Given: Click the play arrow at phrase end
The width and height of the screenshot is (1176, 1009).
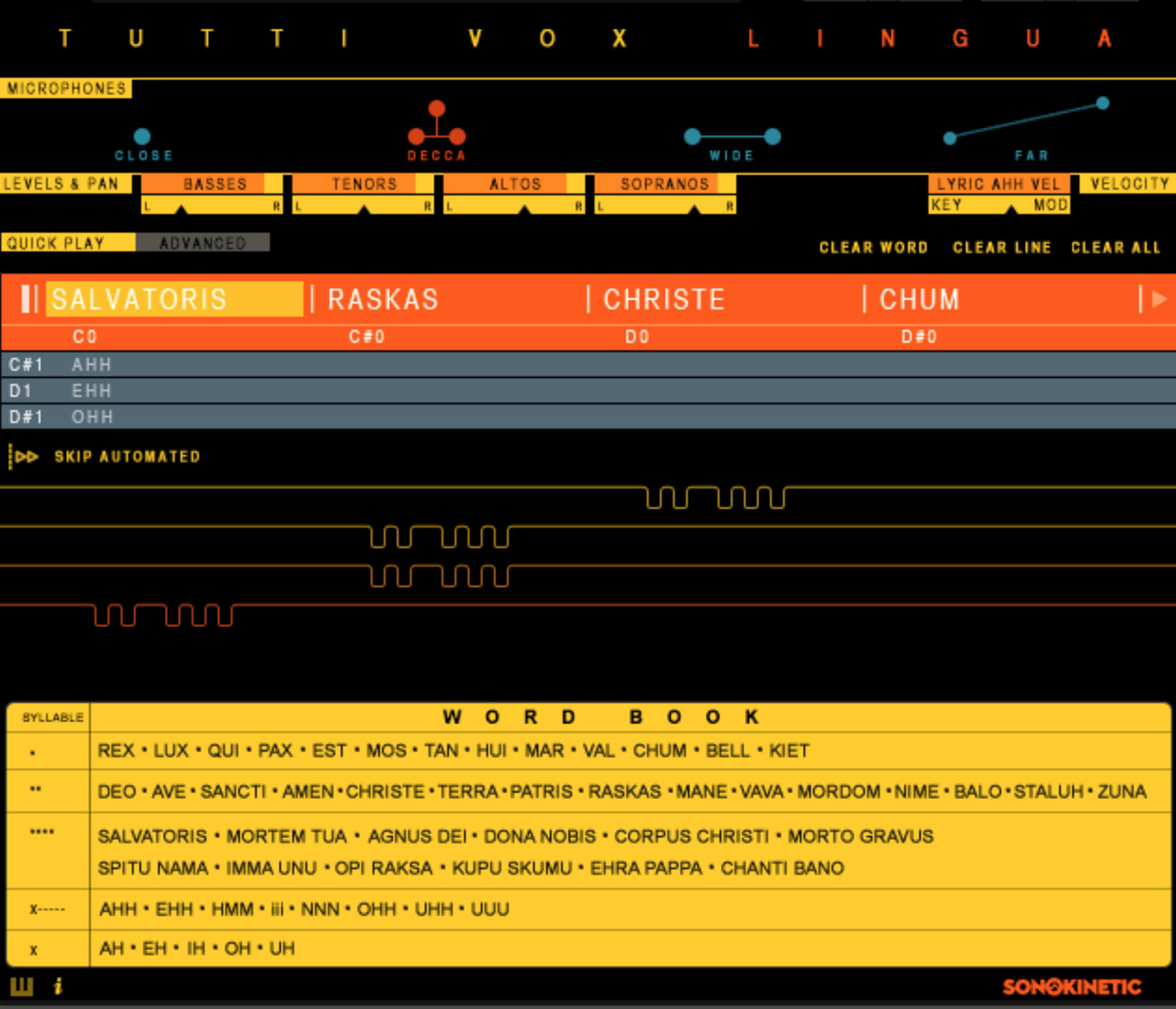Looking at the screenshot, I should (1159, 299).
